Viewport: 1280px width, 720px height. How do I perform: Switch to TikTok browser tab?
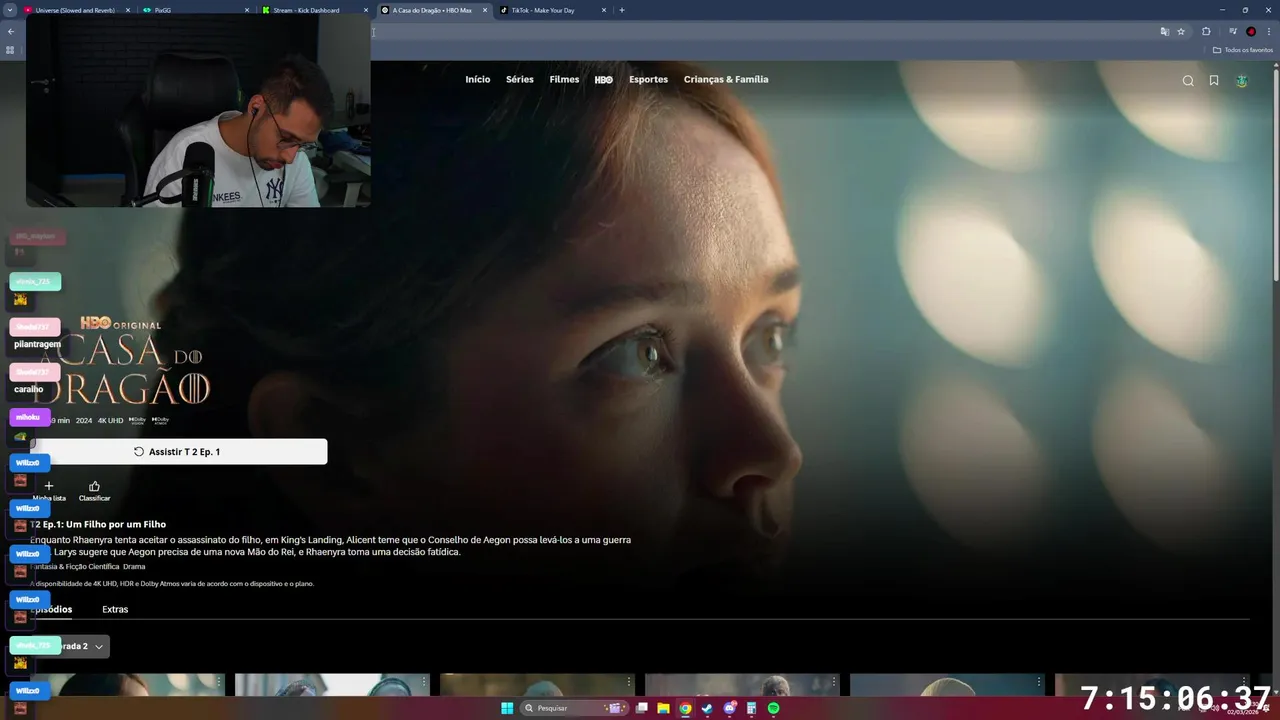pos(550,10)
